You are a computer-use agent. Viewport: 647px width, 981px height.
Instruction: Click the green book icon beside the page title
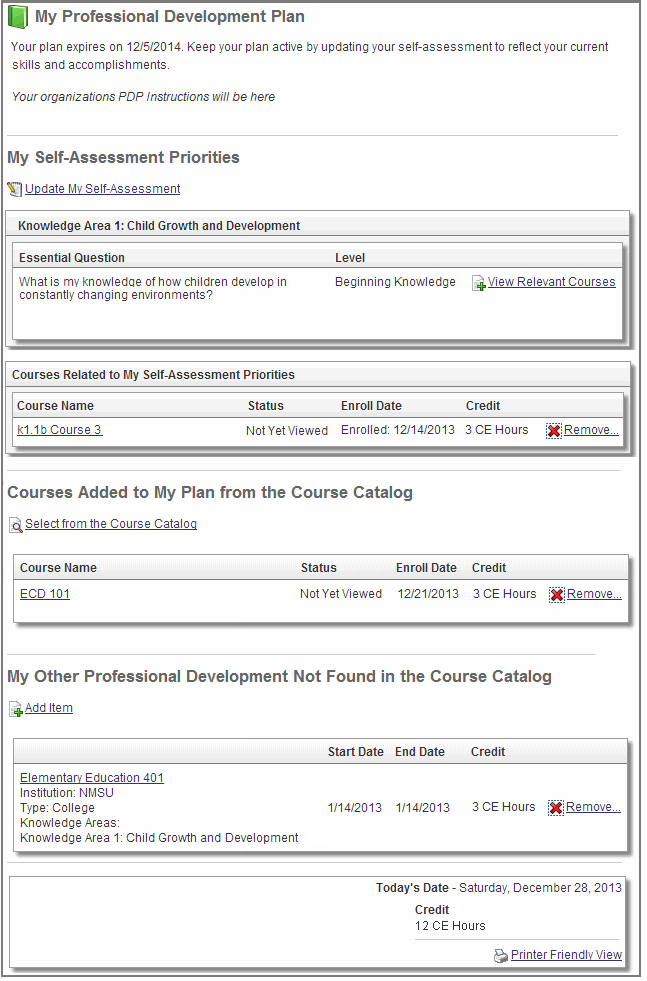(18, 17)
